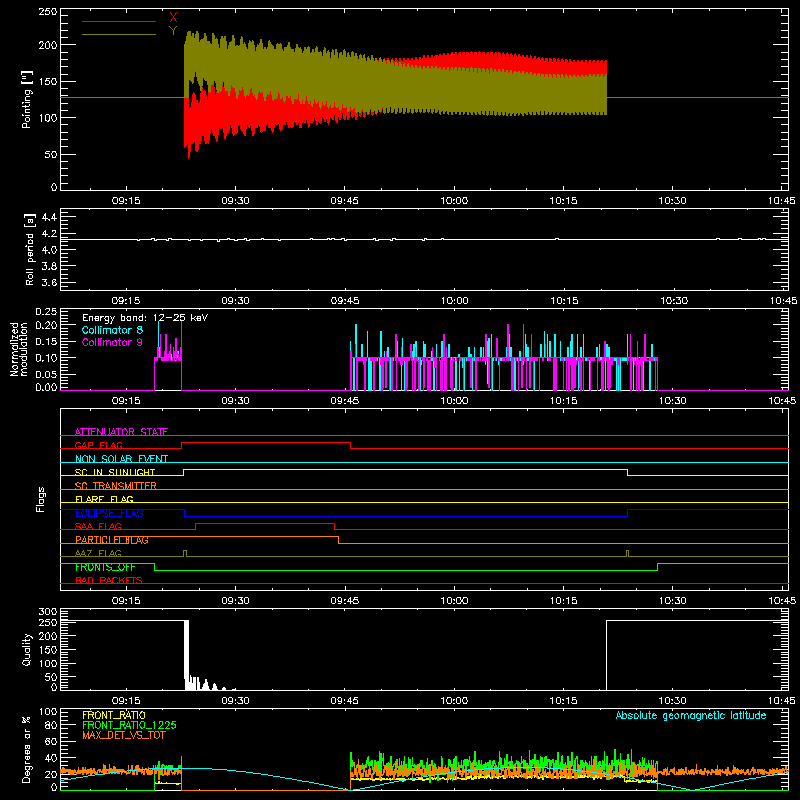Click the 4.4 tick on Roll period axis

click(x=49, y=217)
